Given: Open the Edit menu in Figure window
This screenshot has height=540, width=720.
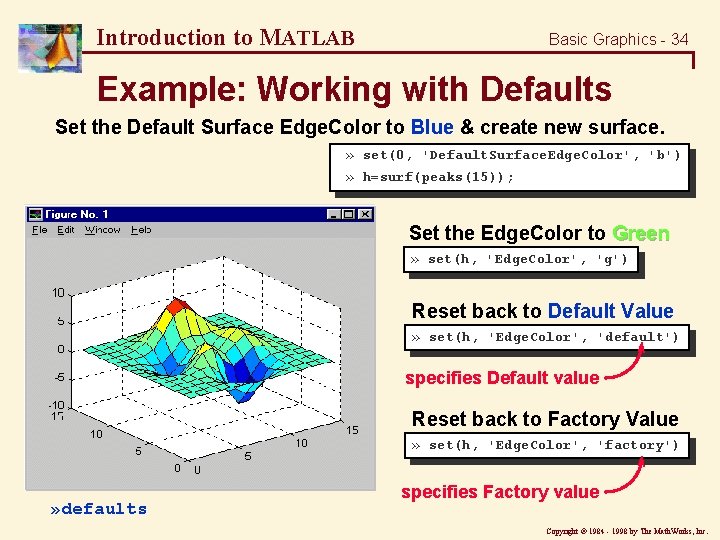Looking at the screenshot, I should click(x=66, y=230).
